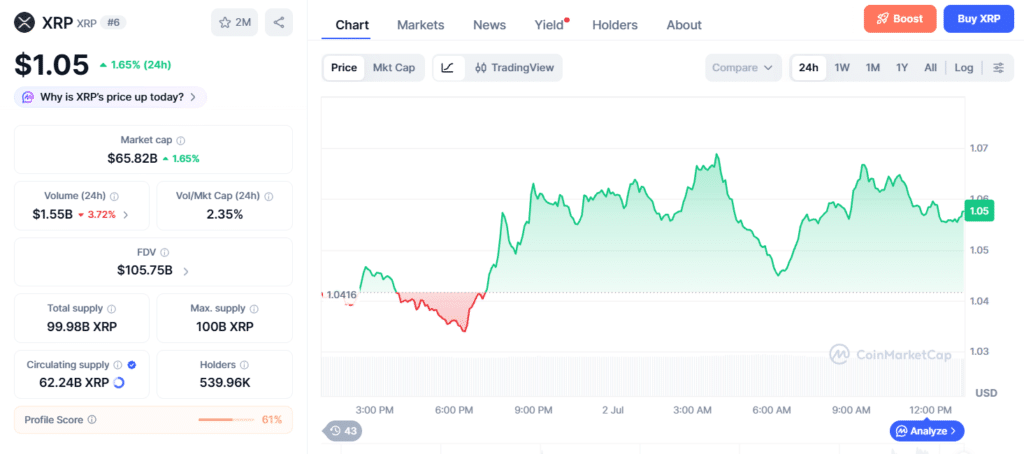Click the Boost button
The height and width of the screenshot is (454, 1024).
[x=900, y=19]
